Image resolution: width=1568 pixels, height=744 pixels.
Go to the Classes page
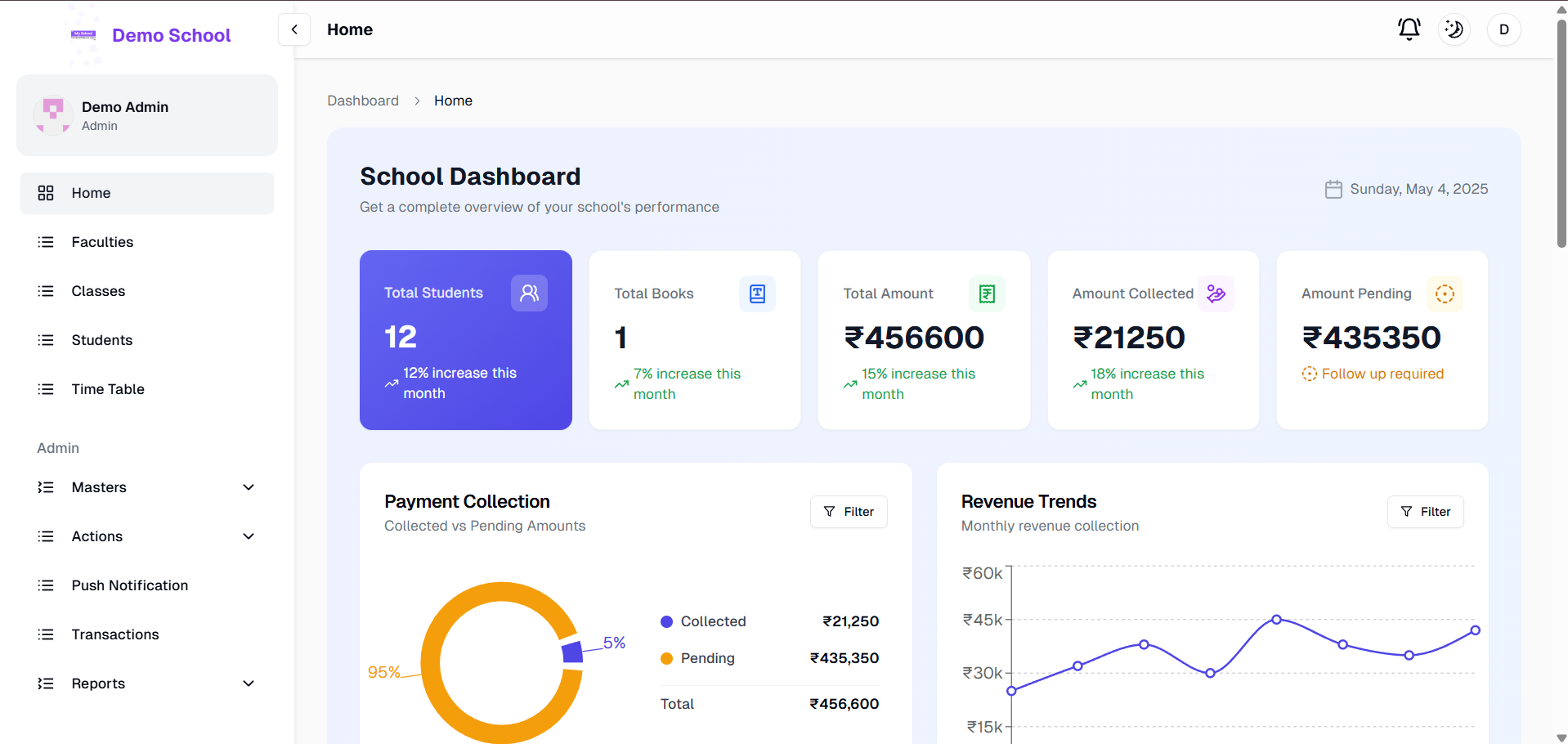pyautogui.click(x=147, y=291)
